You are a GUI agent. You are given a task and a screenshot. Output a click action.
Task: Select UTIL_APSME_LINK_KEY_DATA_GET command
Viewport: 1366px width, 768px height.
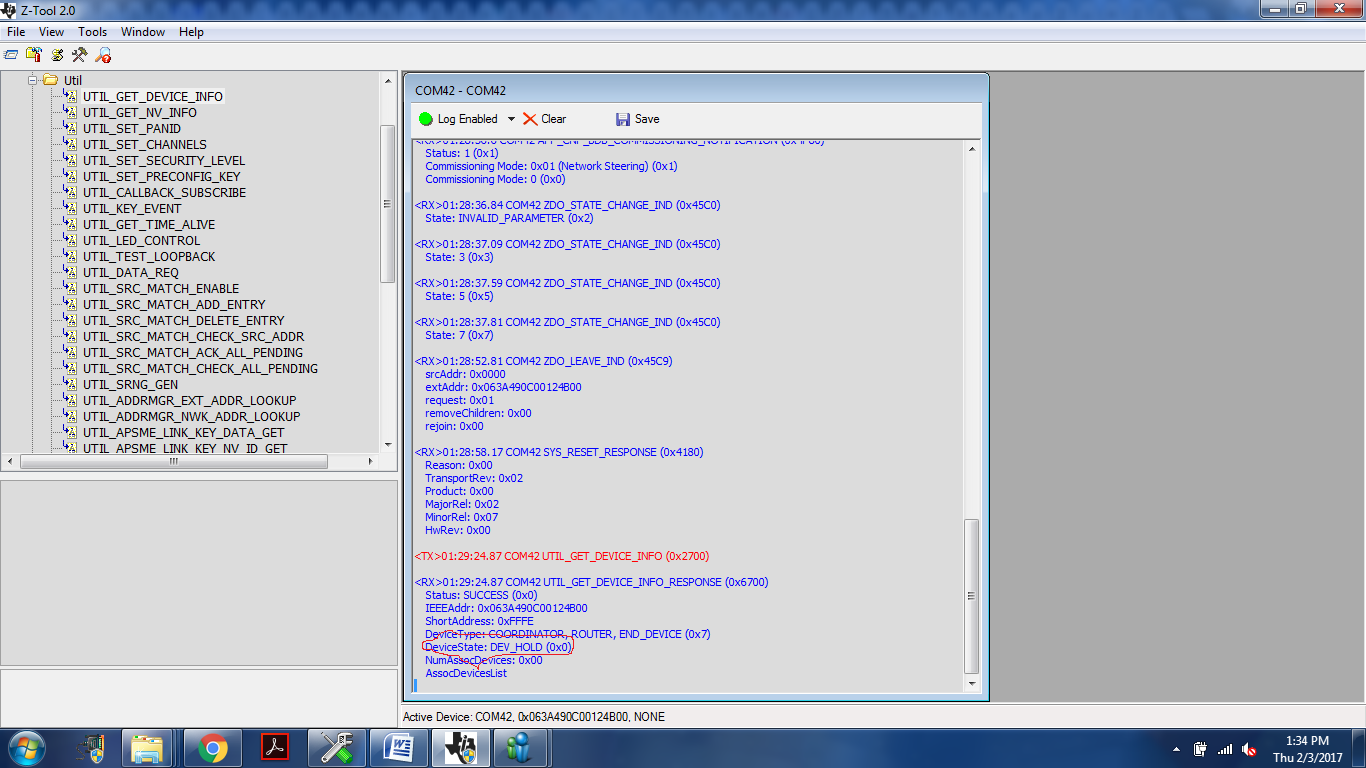coord(184,433)
